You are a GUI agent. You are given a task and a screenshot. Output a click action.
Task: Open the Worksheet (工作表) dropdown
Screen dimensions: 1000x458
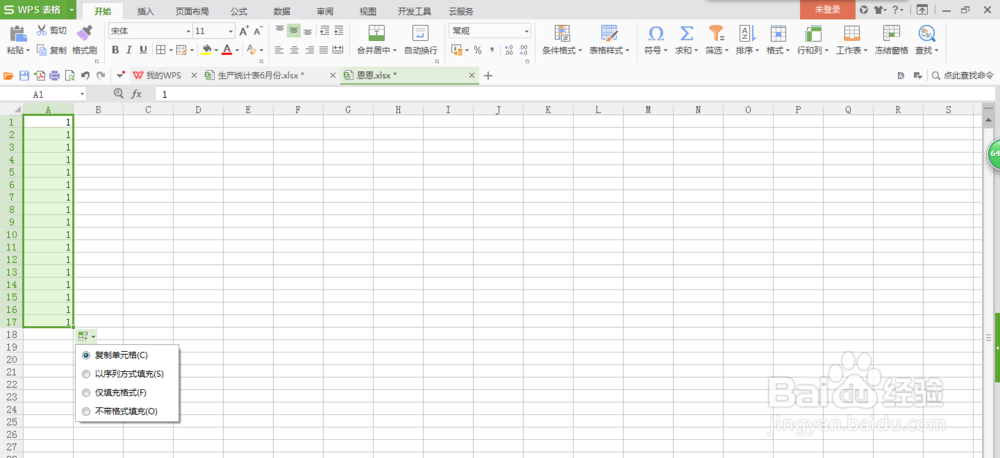[852, 50]
